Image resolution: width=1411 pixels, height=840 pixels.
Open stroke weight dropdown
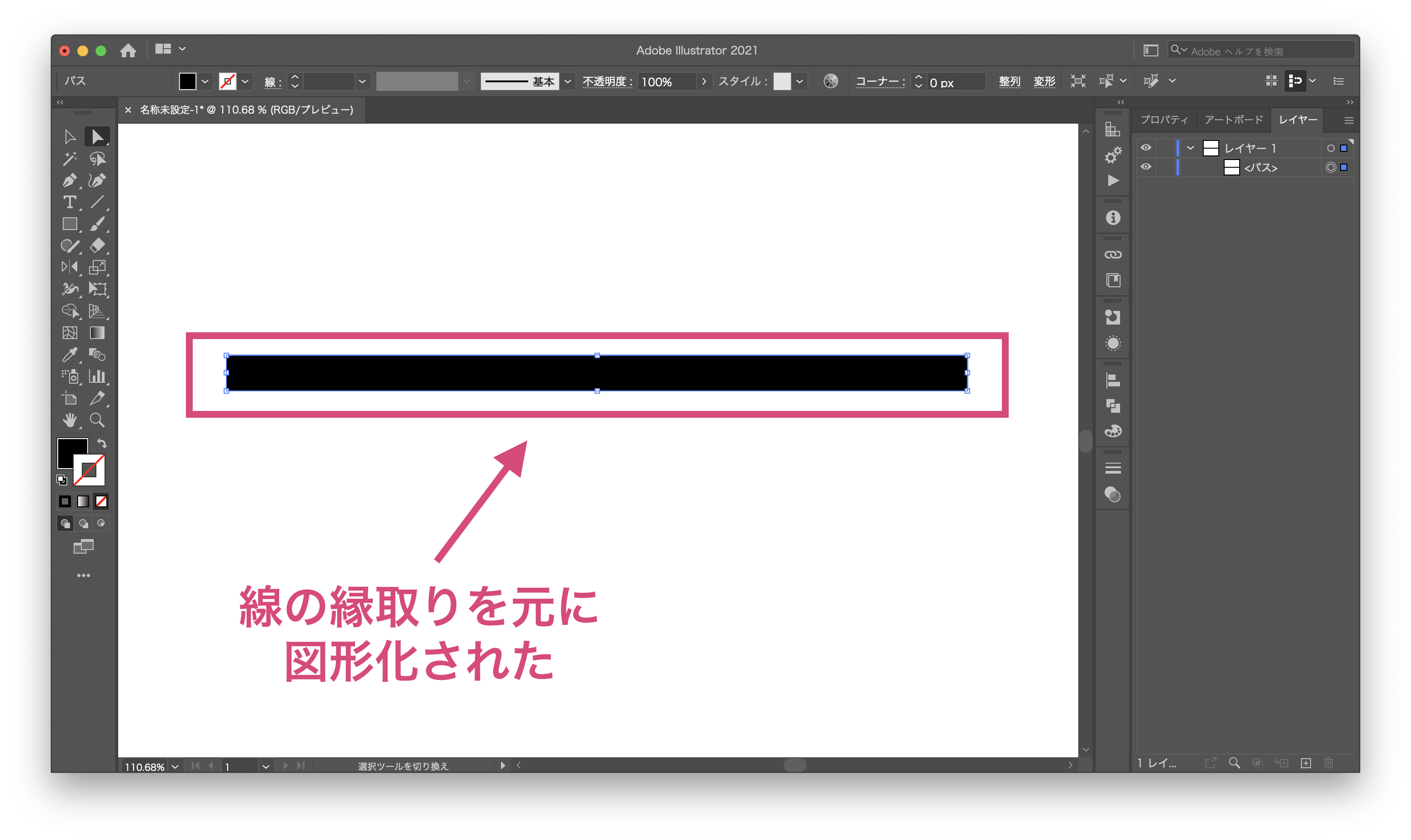362,81
